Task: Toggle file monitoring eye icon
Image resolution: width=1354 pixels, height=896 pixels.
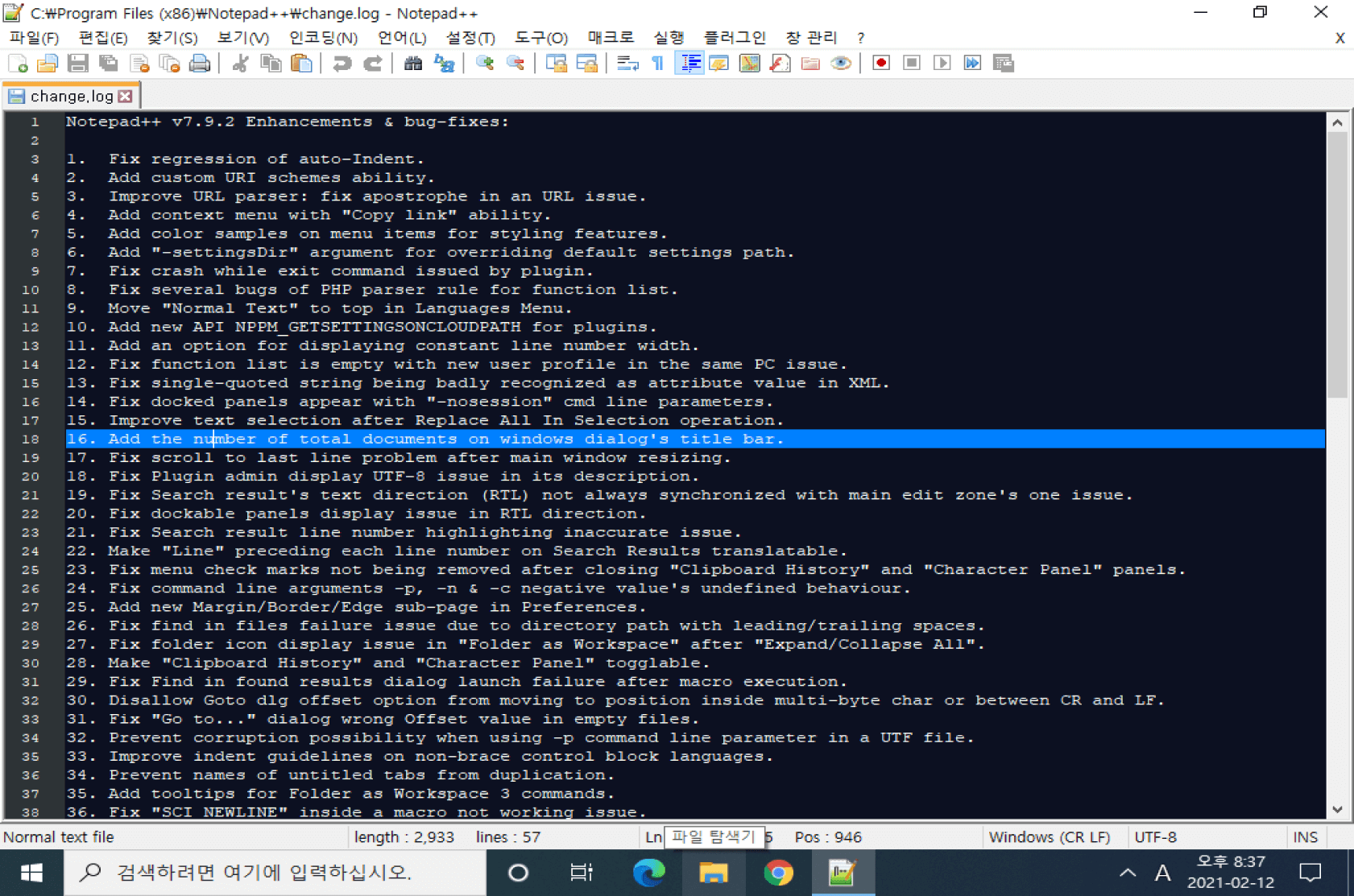Action: pos(842,64)
